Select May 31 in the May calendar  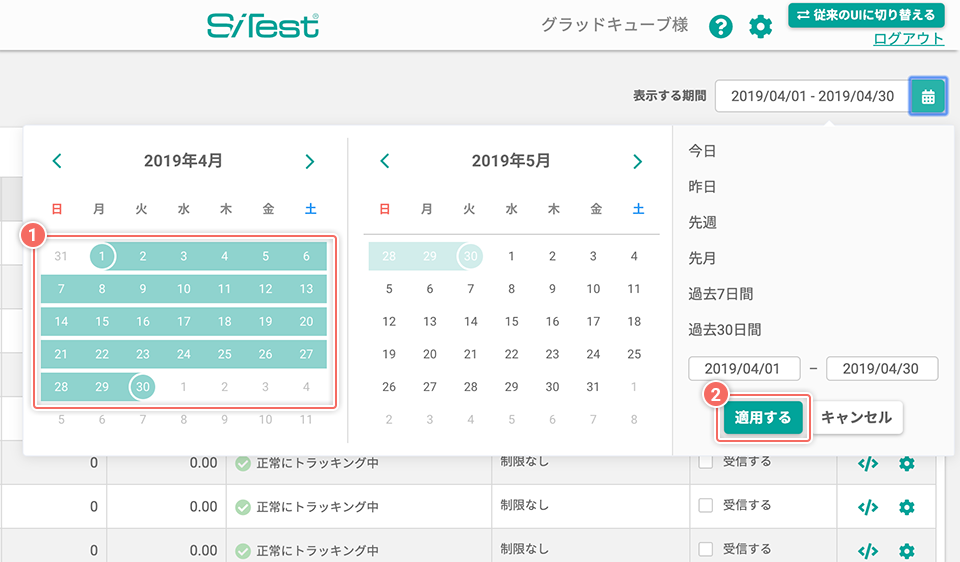593,386
